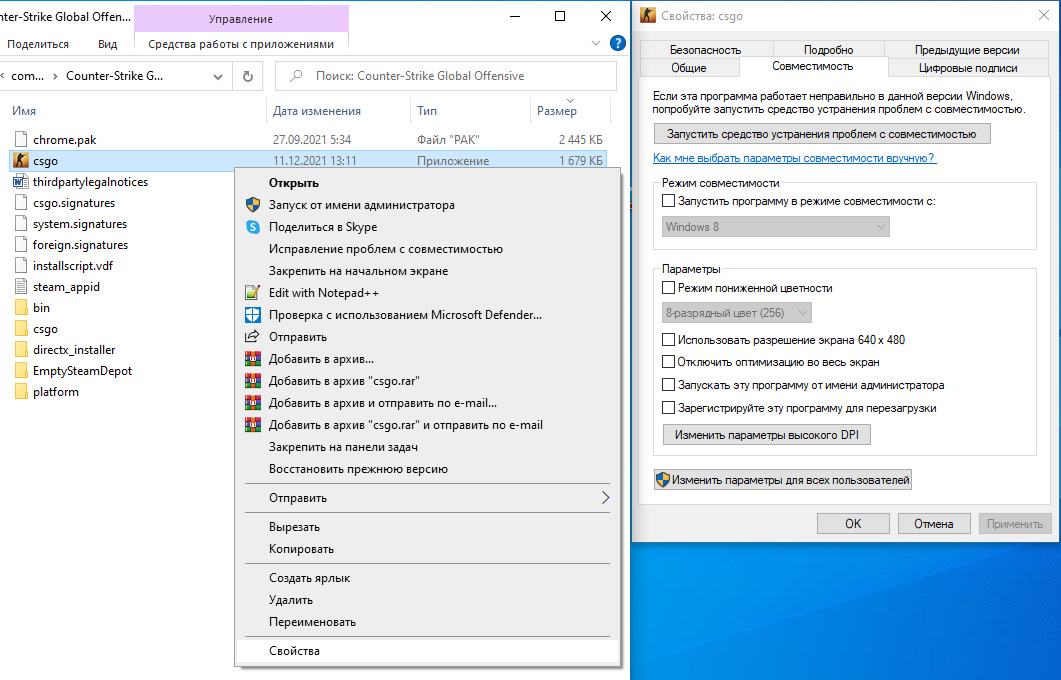Choose Открыть in the context menu
The height and width of the screenshot is (680, 1061).
[x=427, y=183]
